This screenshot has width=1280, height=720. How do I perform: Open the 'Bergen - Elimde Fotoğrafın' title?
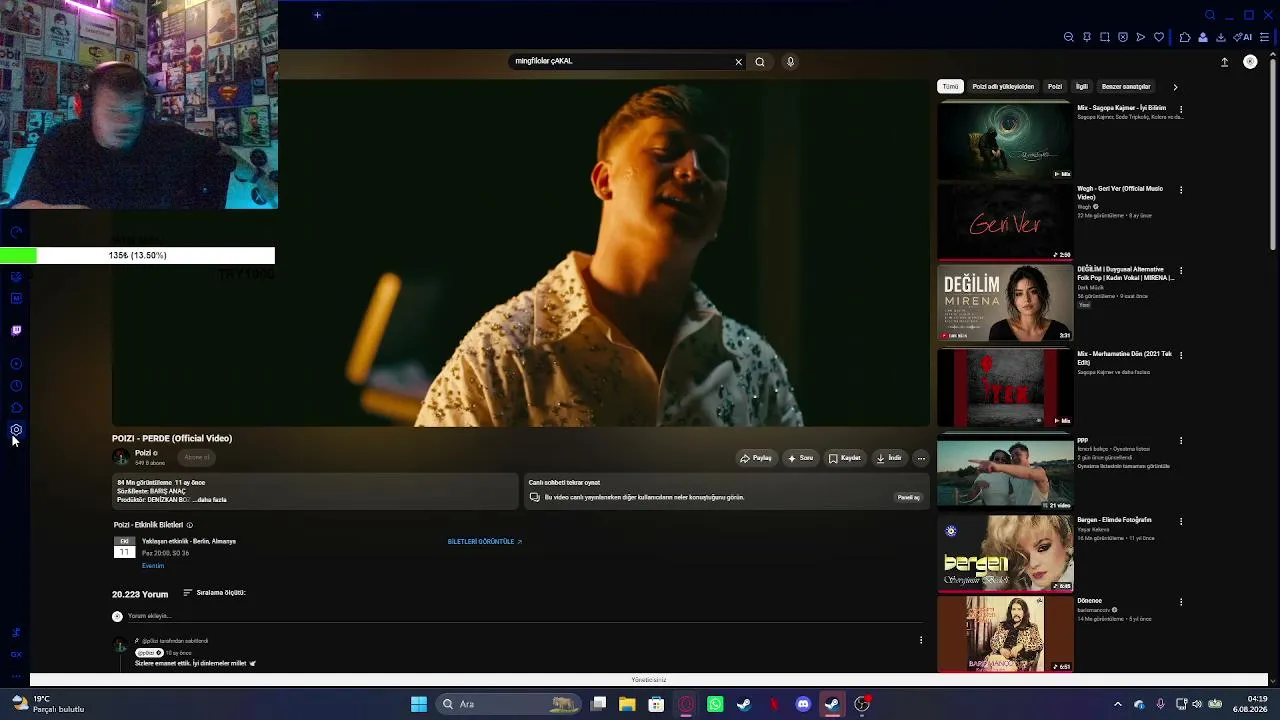coord(1114,520)
